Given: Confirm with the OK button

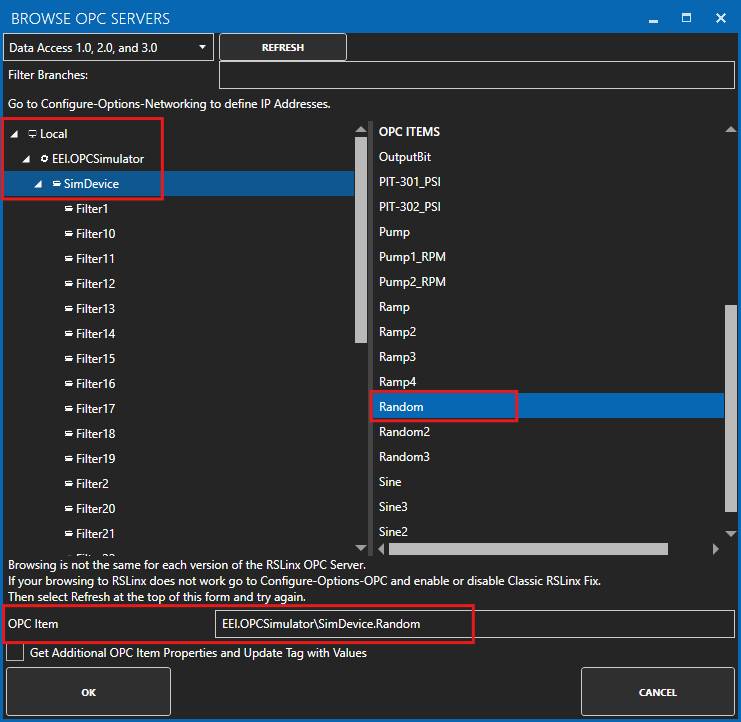Looking at the screenshot, I should point(88,692).
